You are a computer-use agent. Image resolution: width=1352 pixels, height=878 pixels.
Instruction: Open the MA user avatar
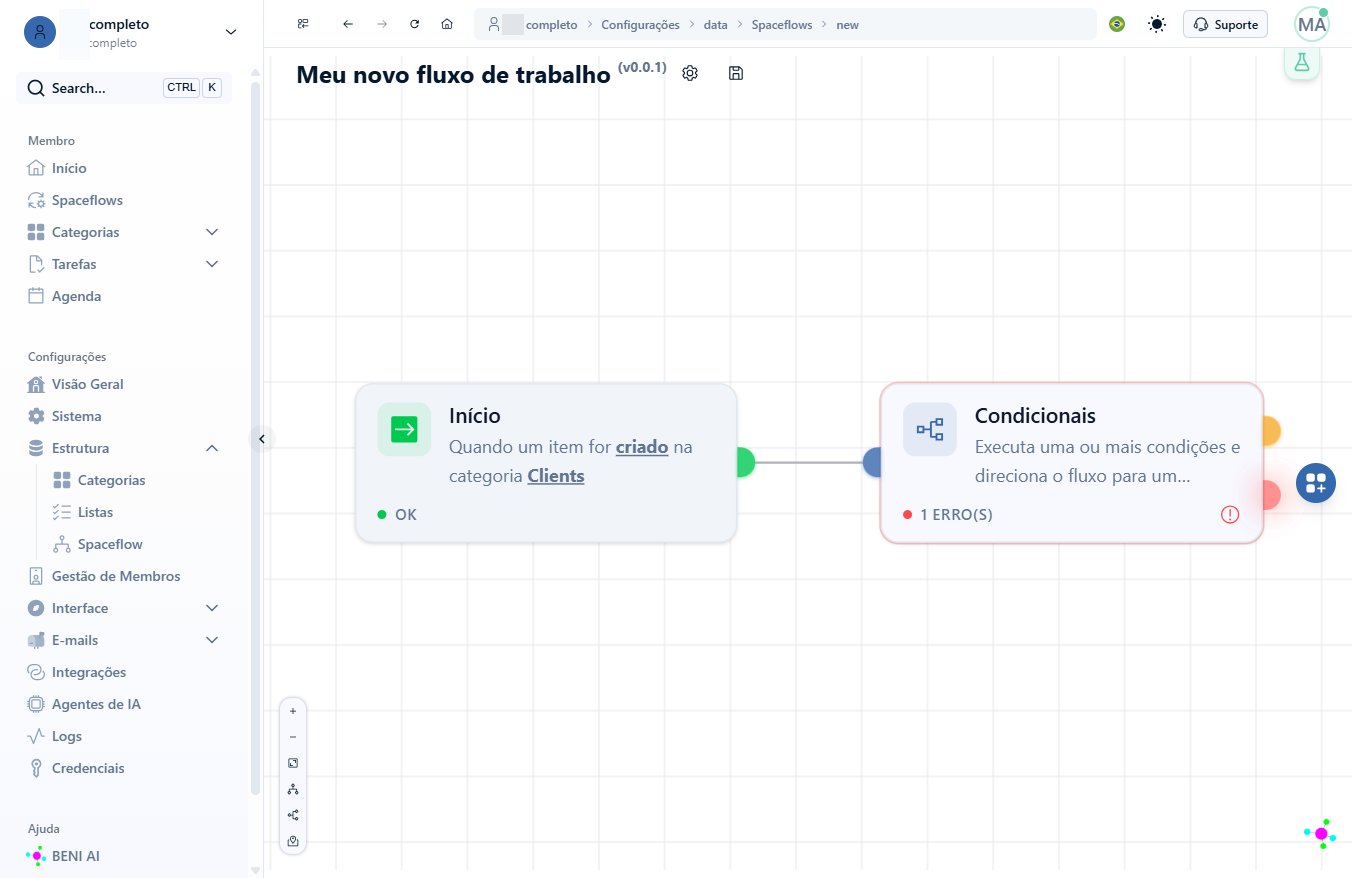[1312, 24]
